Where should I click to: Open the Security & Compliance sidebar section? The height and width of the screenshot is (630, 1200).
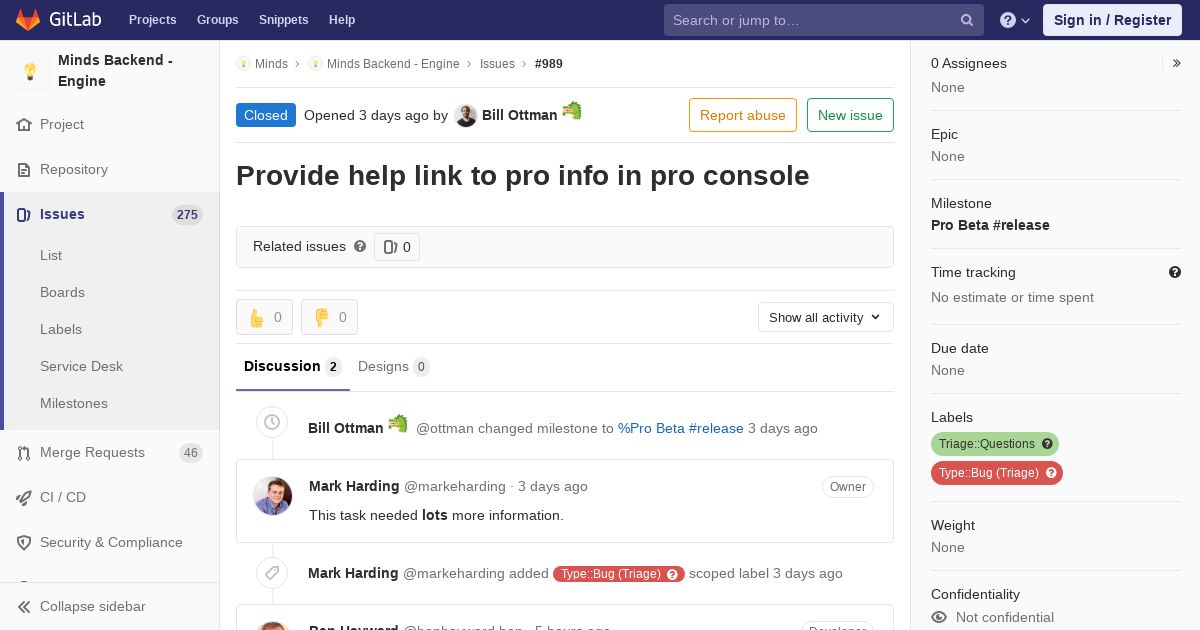point(110,543)
